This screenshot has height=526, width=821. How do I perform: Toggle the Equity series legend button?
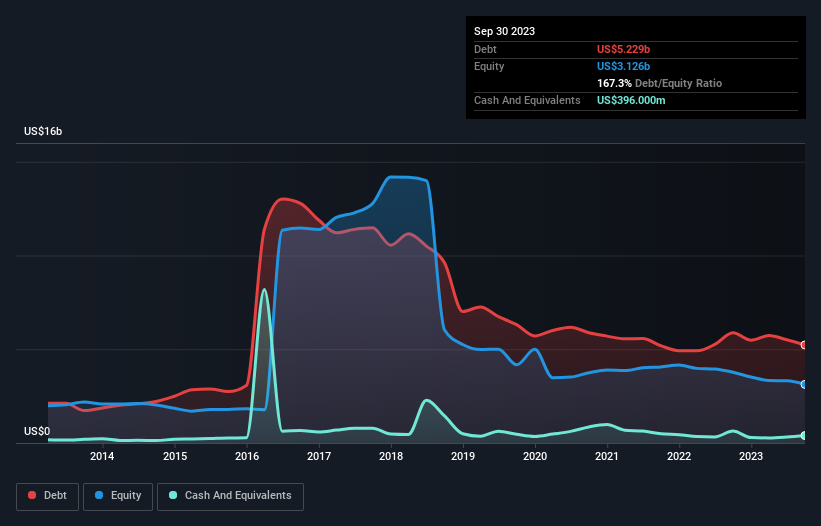(118, 496)
